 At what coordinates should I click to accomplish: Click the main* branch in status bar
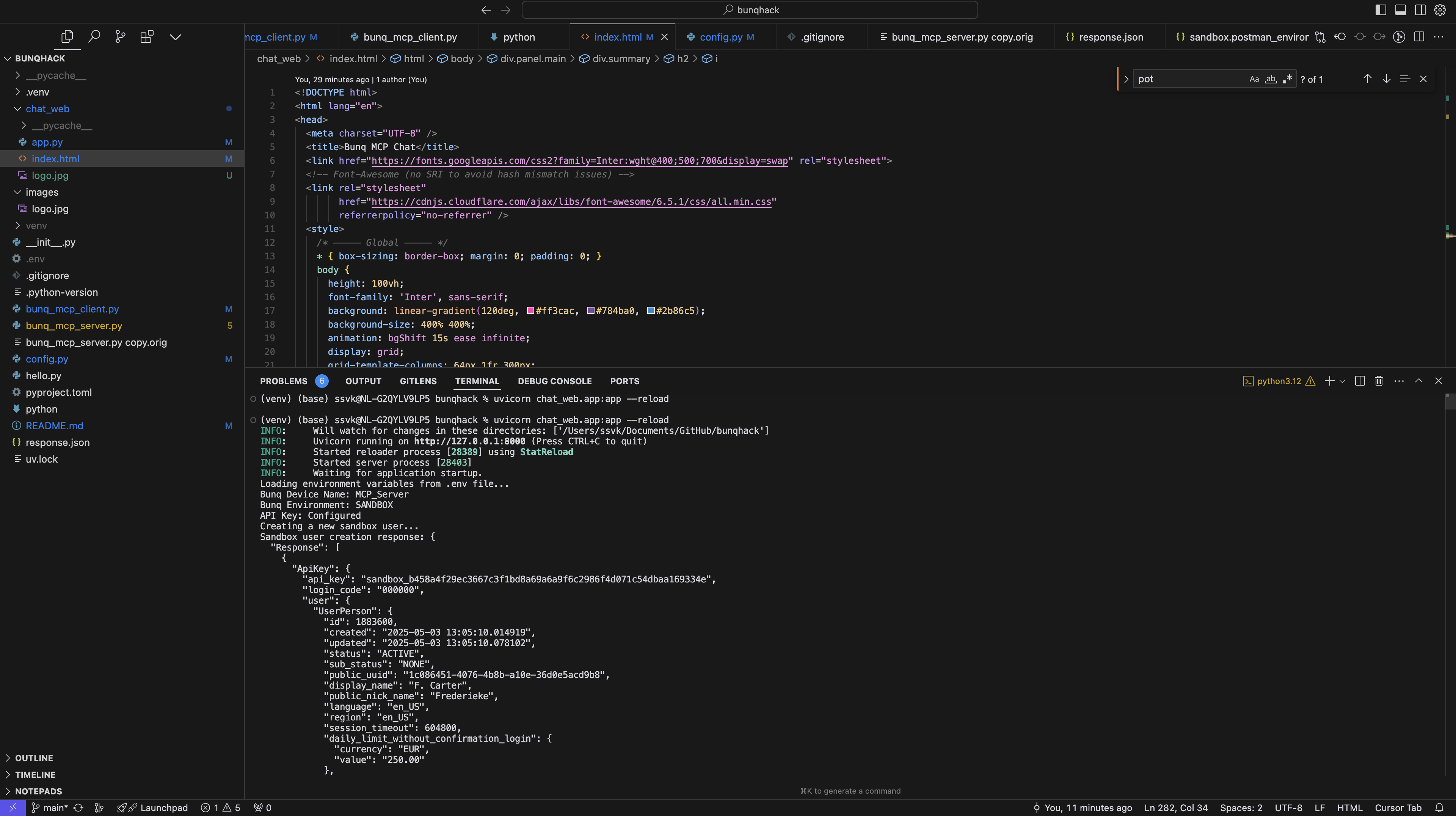49,808
